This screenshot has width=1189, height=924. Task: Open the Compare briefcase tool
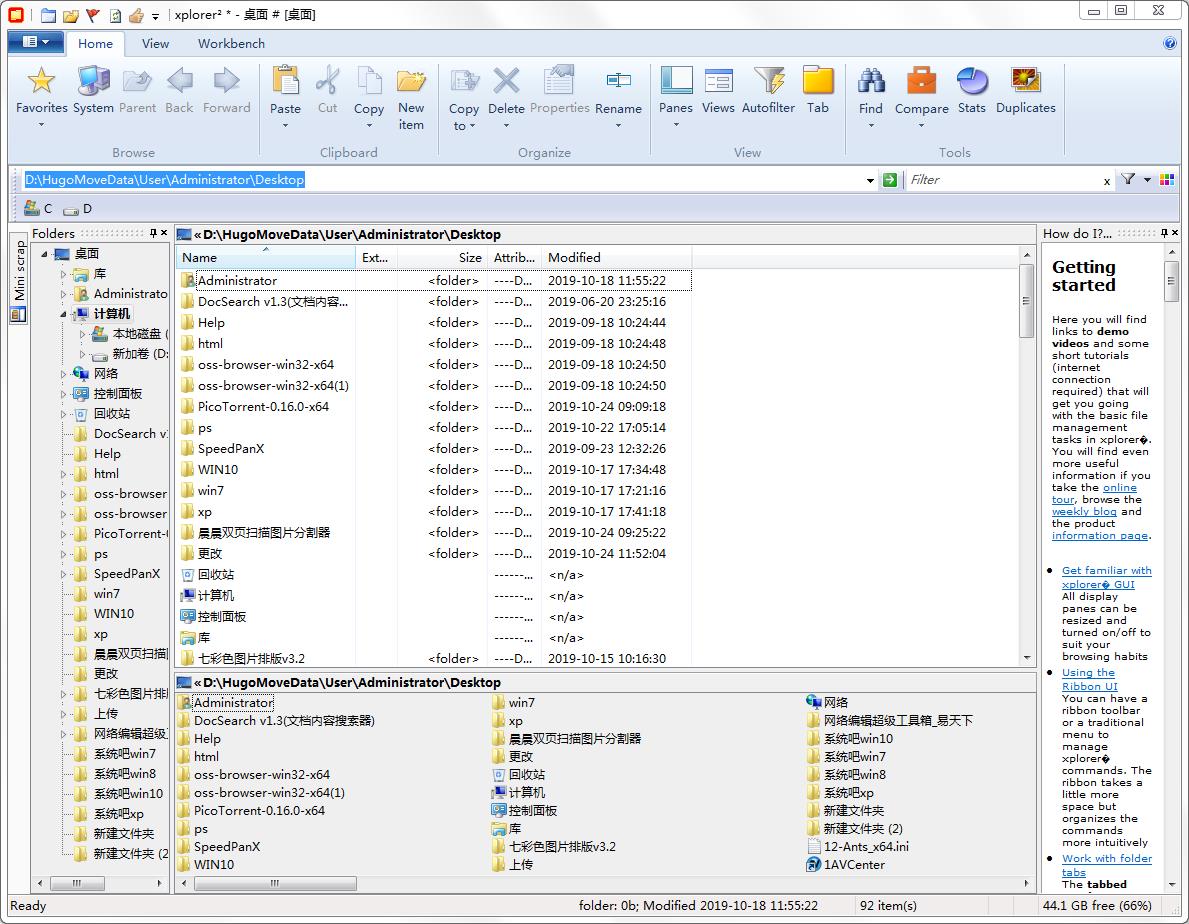tap(921, 82)
